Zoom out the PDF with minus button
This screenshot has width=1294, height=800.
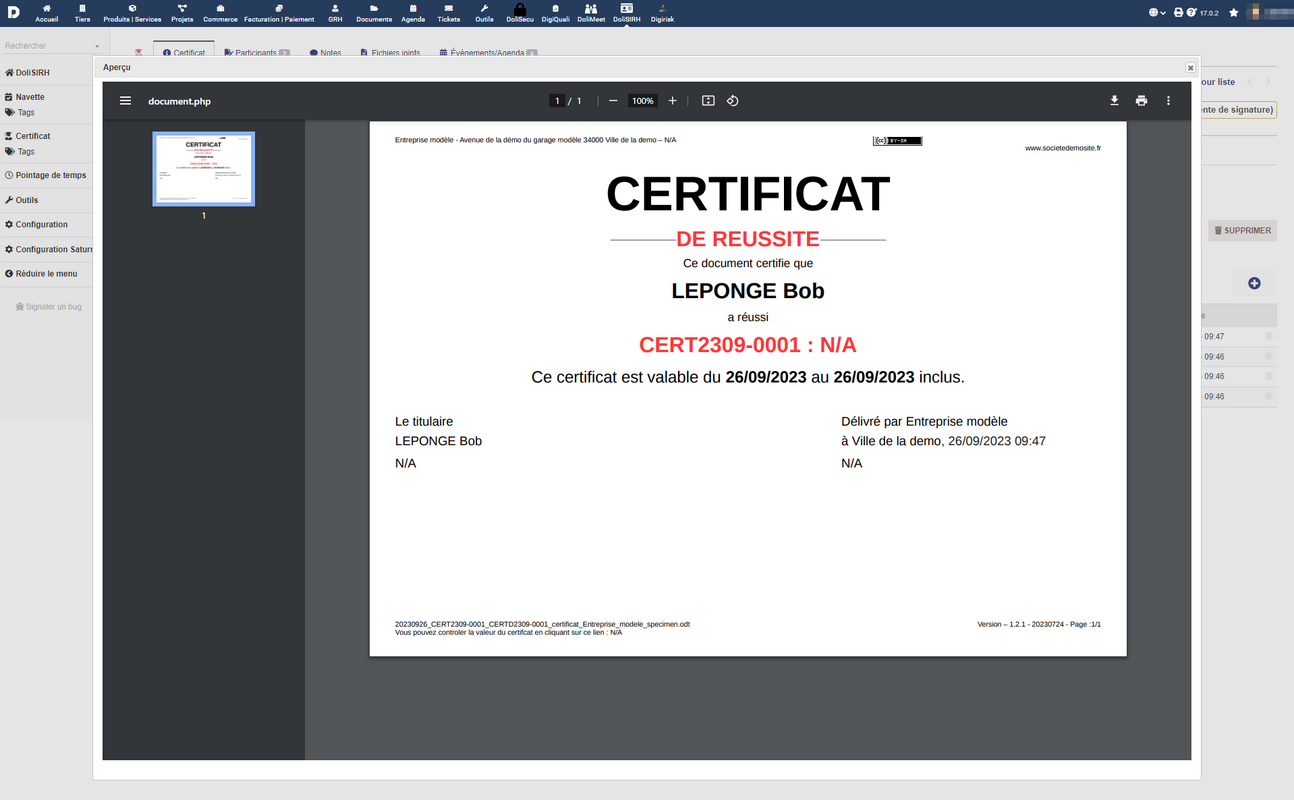tap(613, 101)
